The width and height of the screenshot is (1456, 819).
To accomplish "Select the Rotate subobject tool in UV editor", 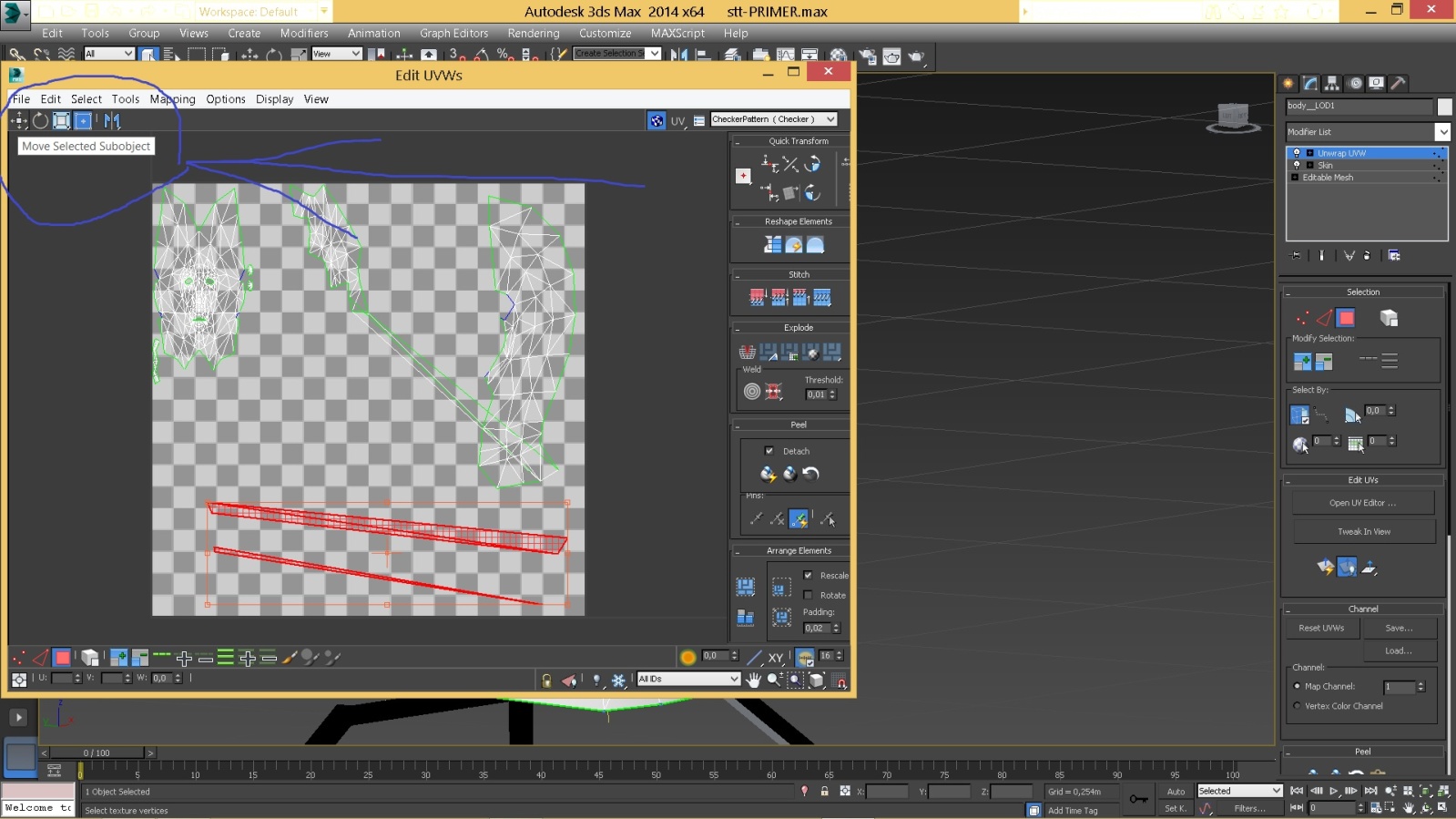I will coord(40,120).
